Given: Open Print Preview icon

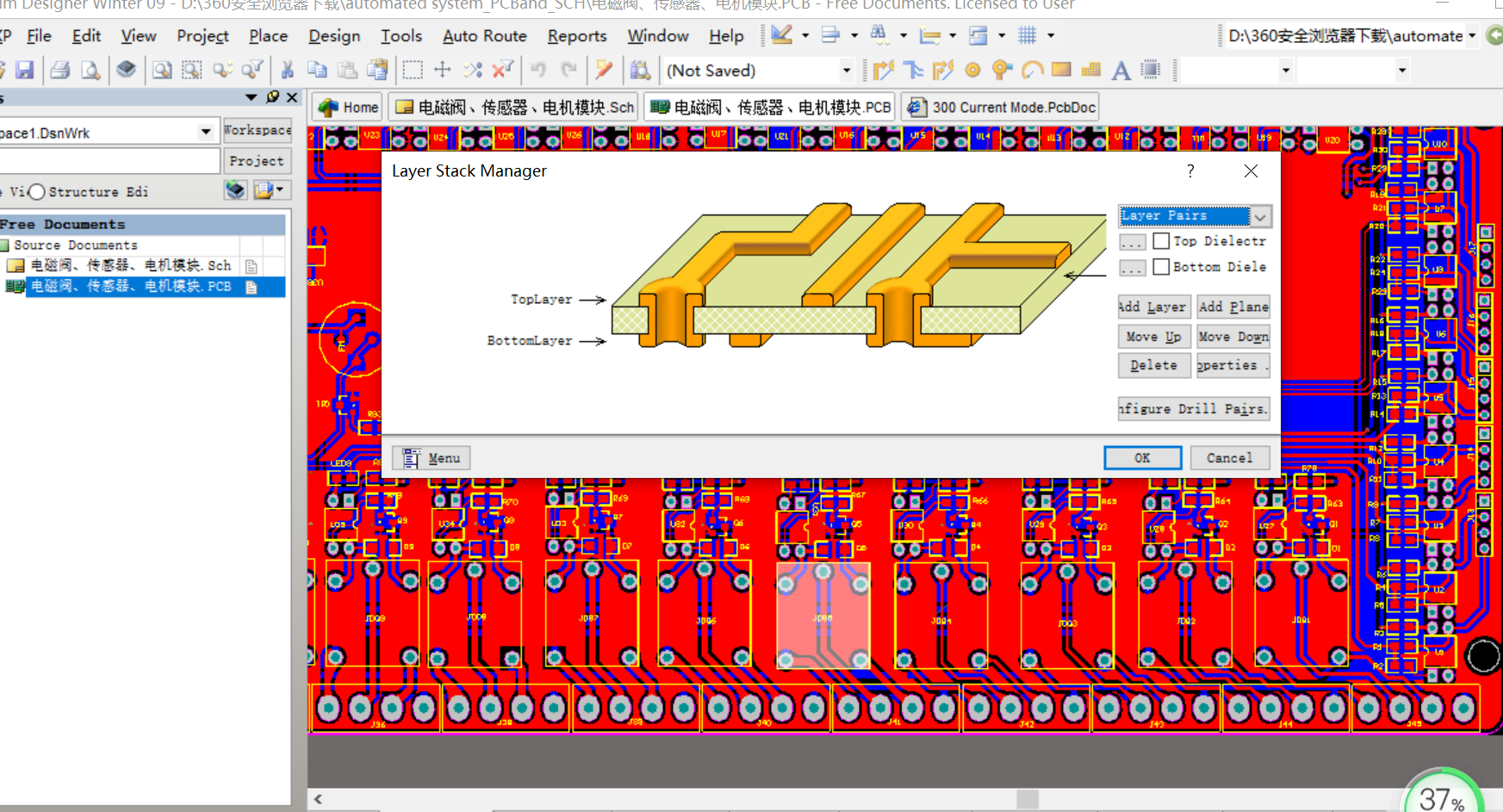Looking at the screenshot, I should [x=90, y=70].
